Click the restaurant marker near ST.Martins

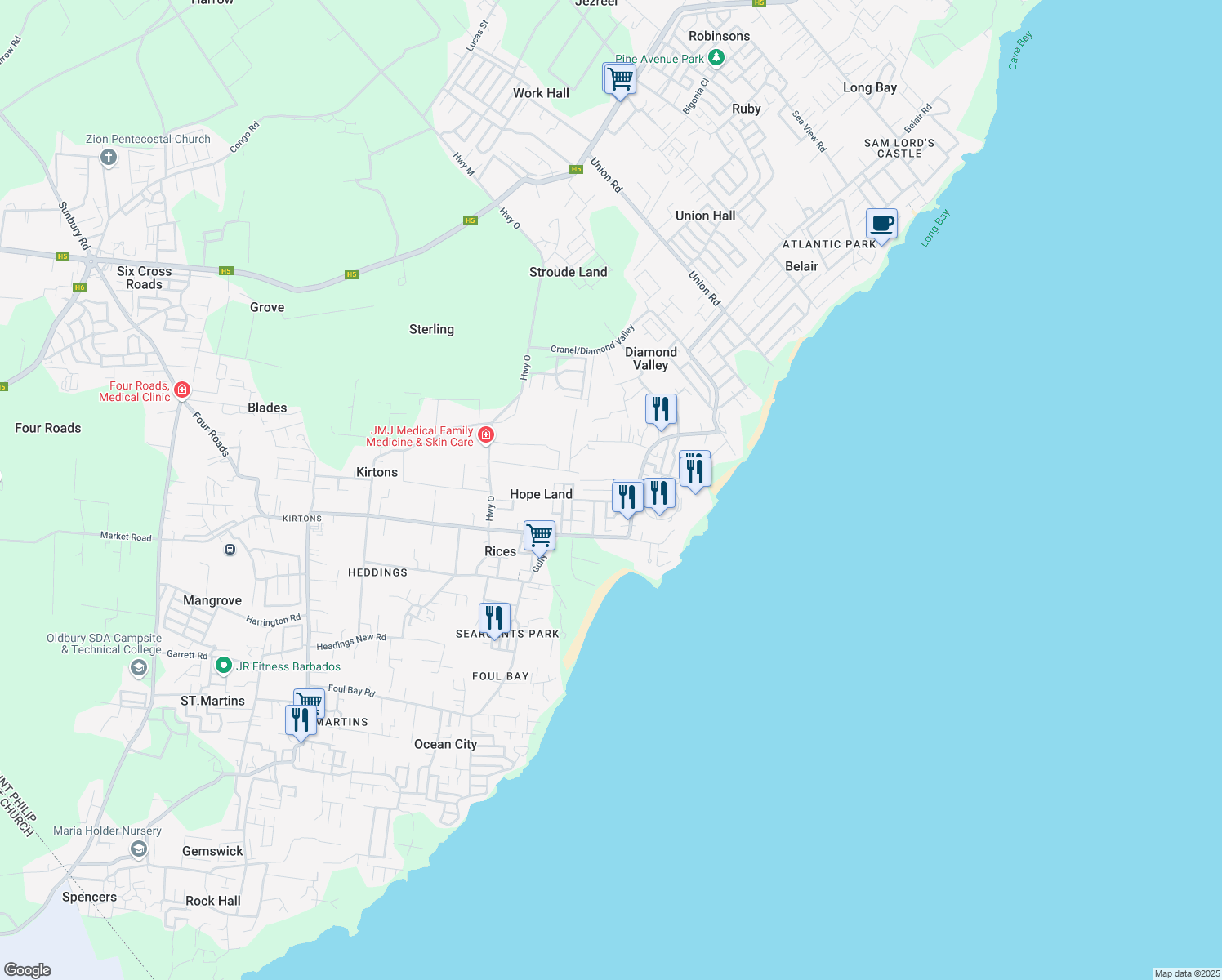(x=301, y=721)
